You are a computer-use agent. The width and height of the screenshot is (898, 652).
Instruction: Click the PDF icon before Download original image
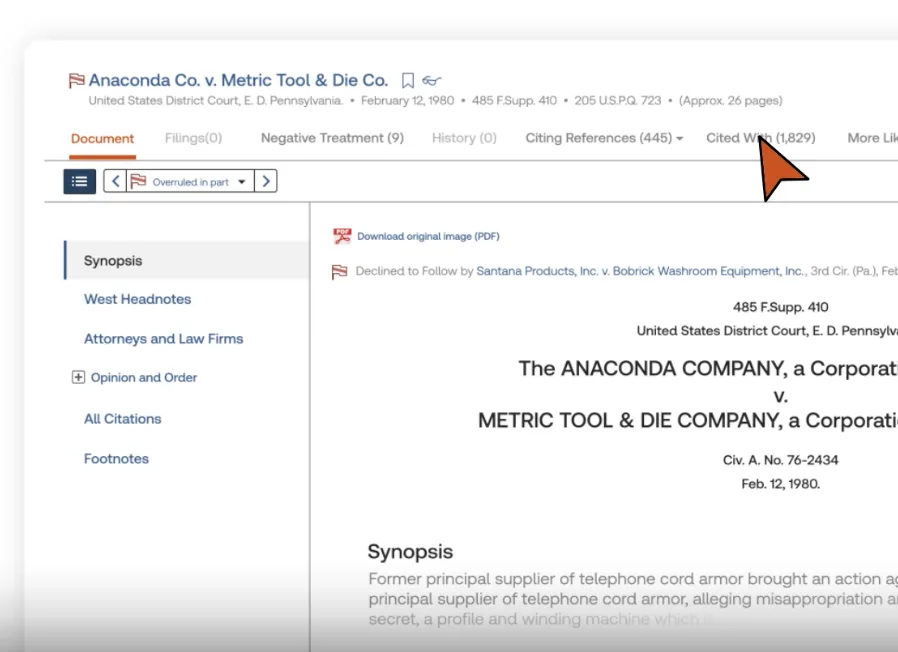pyautogui.click(x=340, y=236)
